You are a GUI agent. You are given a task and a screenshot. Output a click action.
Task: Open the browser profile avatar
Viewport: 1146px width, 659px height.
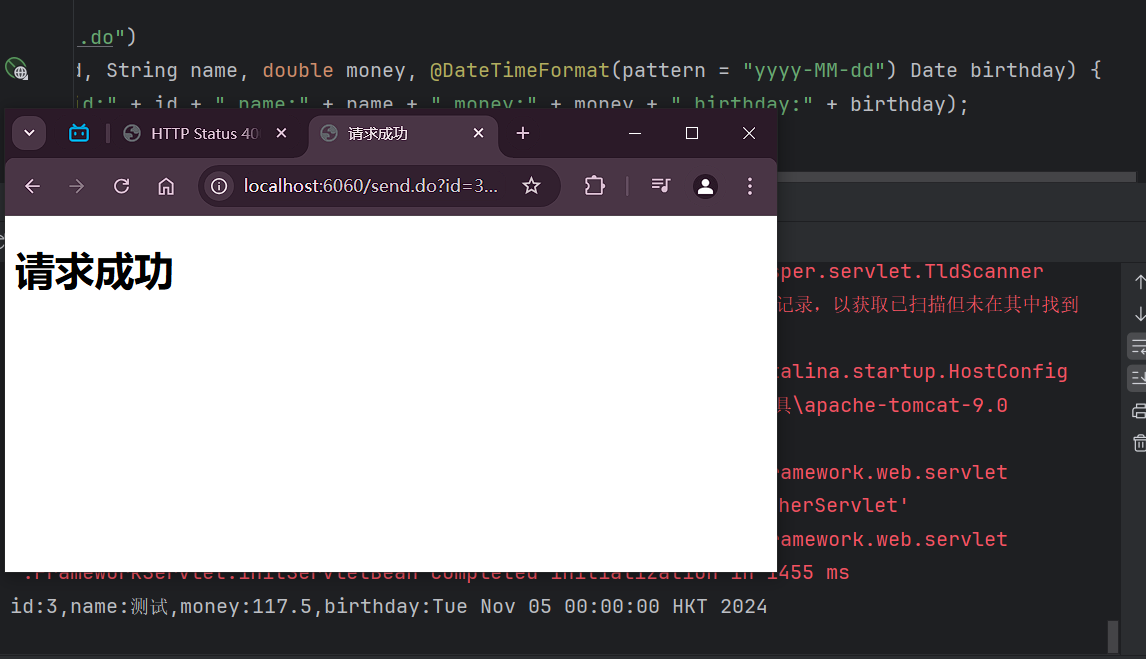click(x=705, y=186)
